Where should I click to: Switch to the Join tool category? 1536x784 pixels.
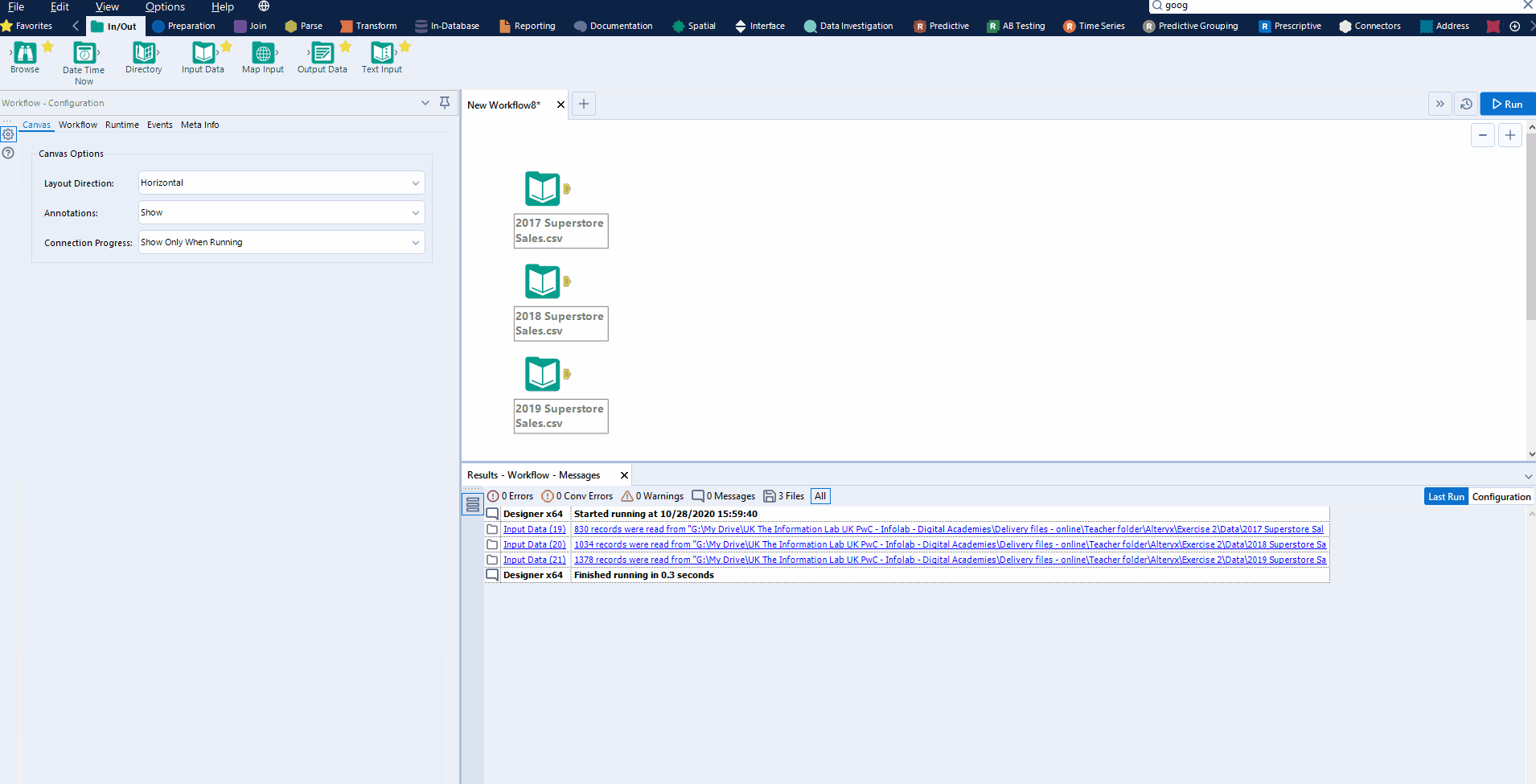click(250, 26)
